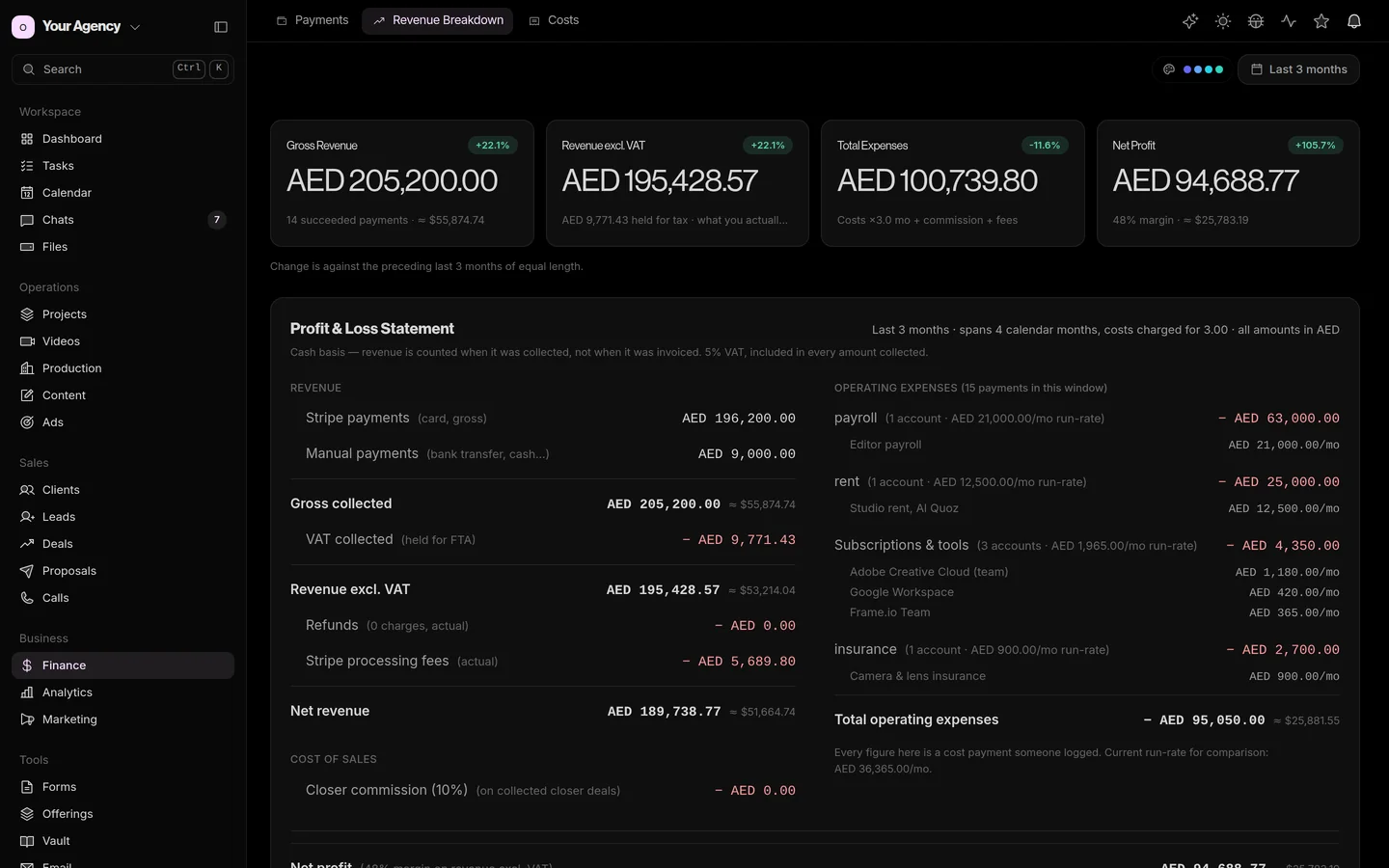Open the color palette theme picker

[x=1169, y=69]
